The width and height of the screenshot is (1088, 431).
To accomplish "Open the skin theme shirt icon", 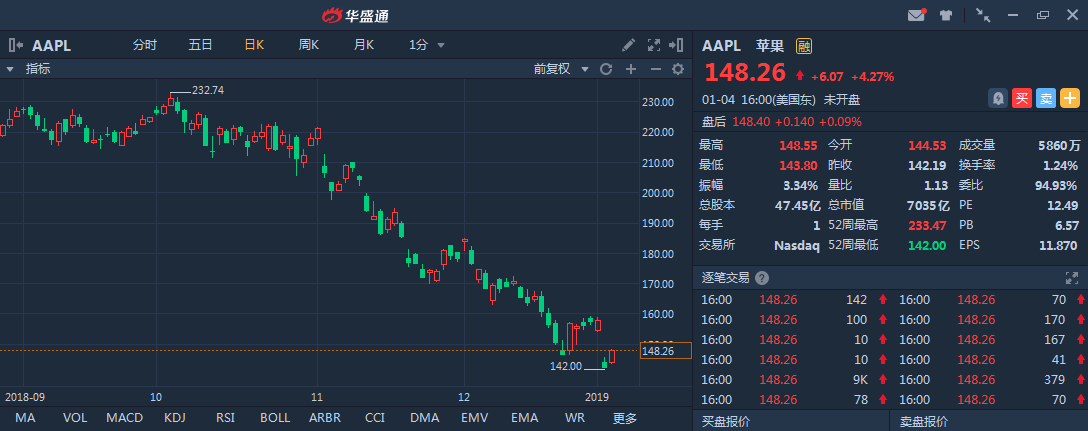I will (946, 15).
